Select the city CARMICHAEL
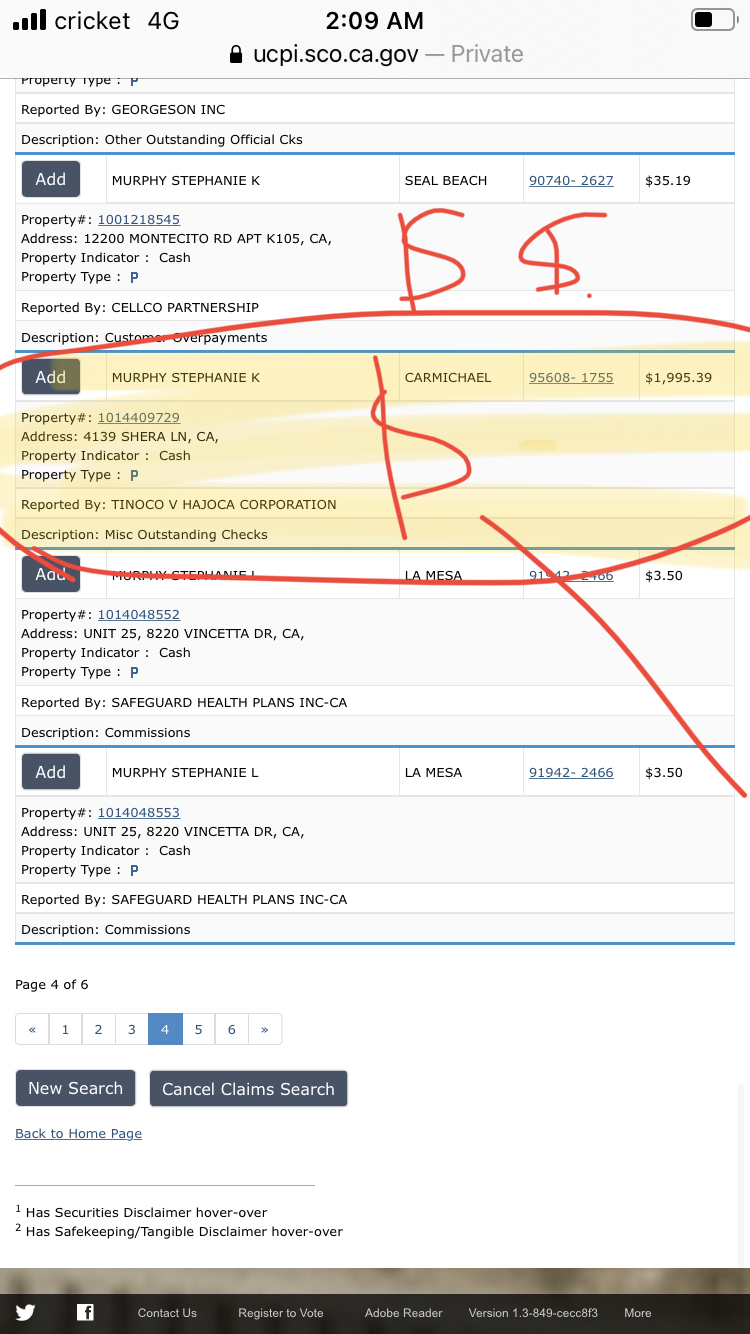 (448, 377)
